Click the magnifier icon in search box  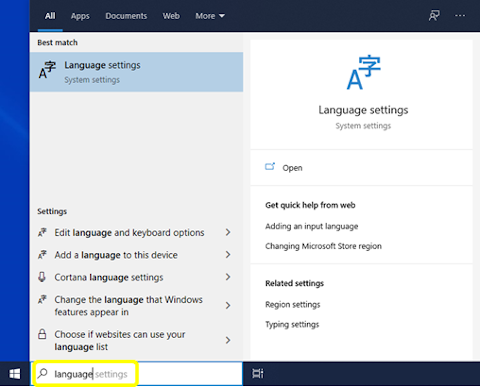point(42,374)
